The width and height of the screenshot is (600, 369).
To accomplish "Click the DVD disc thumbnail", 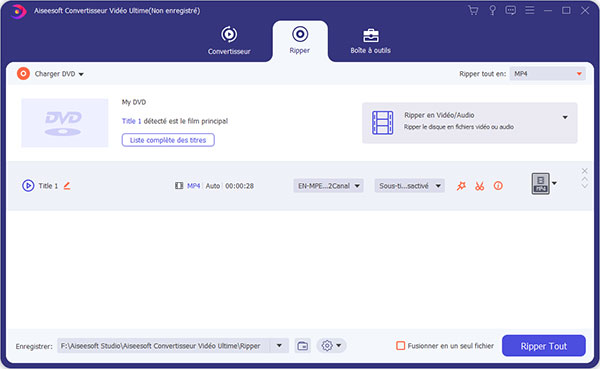I will click(65, 123).
